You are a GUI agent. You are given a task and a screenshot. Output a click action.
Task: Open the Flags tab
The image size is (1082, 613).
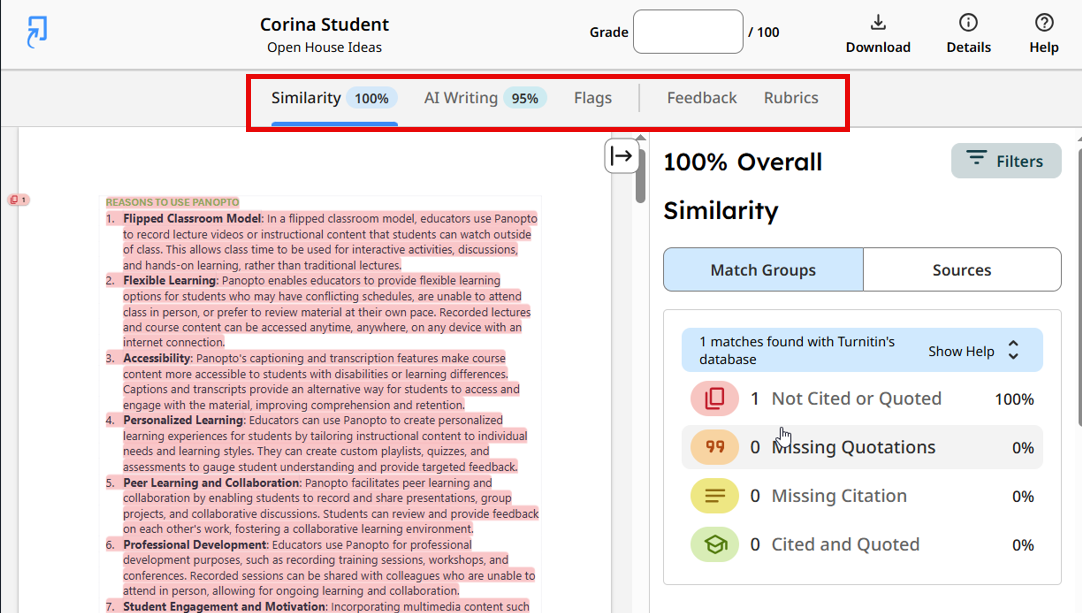coord(592,97)
